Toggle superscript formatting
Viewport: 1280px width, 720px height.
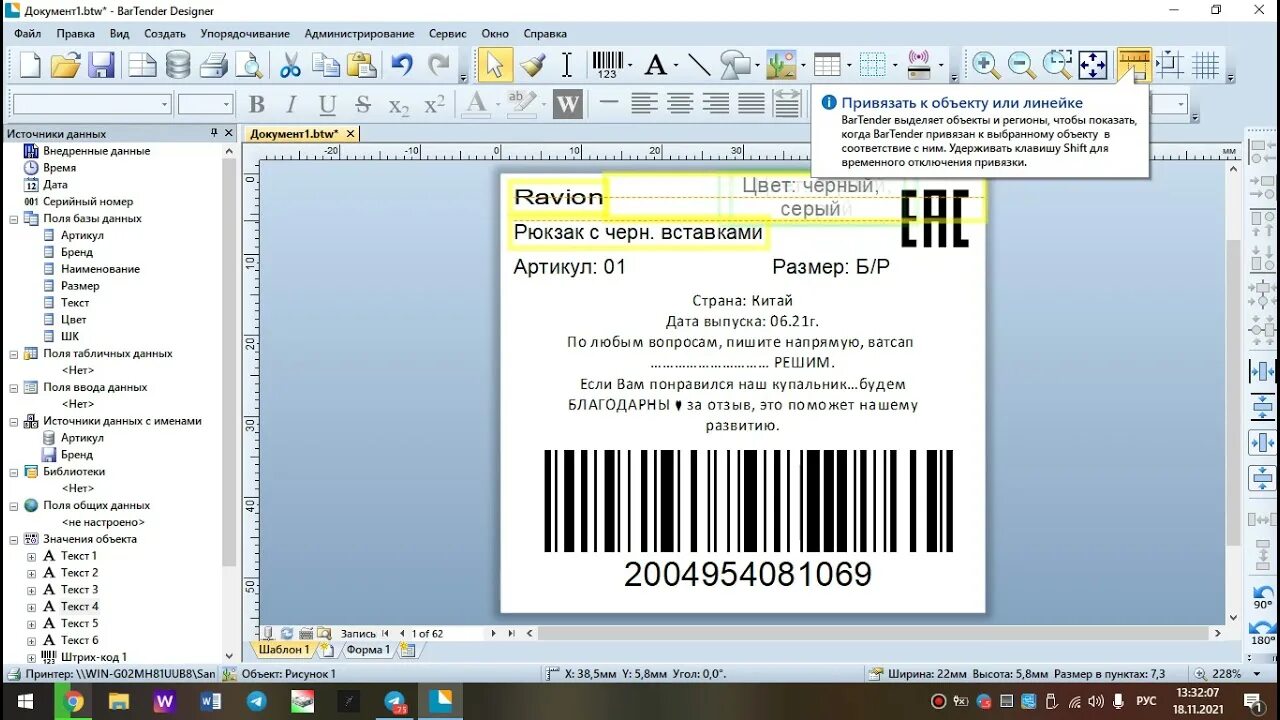(x=434, y=104)
